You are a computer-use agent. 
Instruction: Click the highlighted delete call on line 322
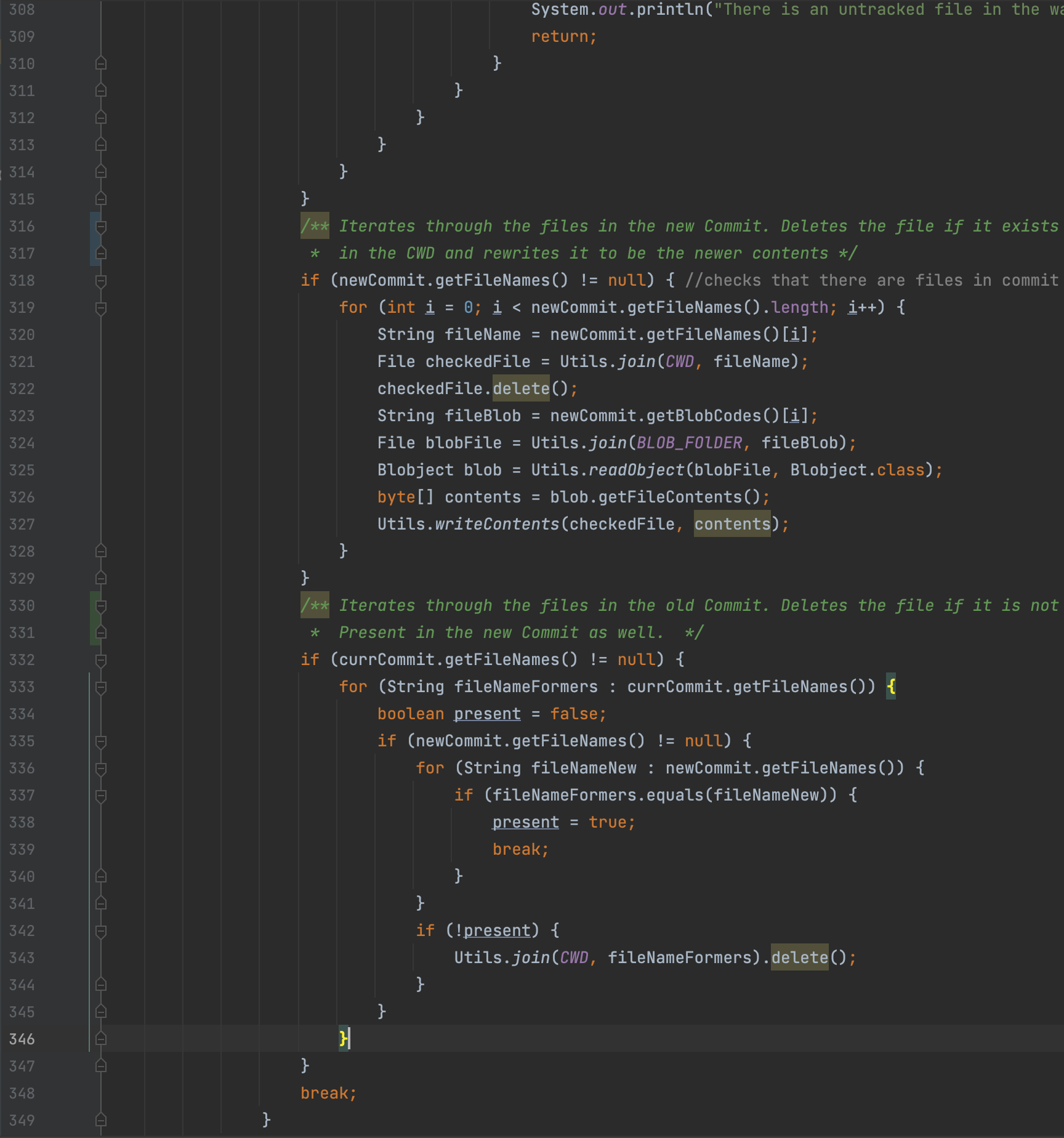[x=521, y=389]
